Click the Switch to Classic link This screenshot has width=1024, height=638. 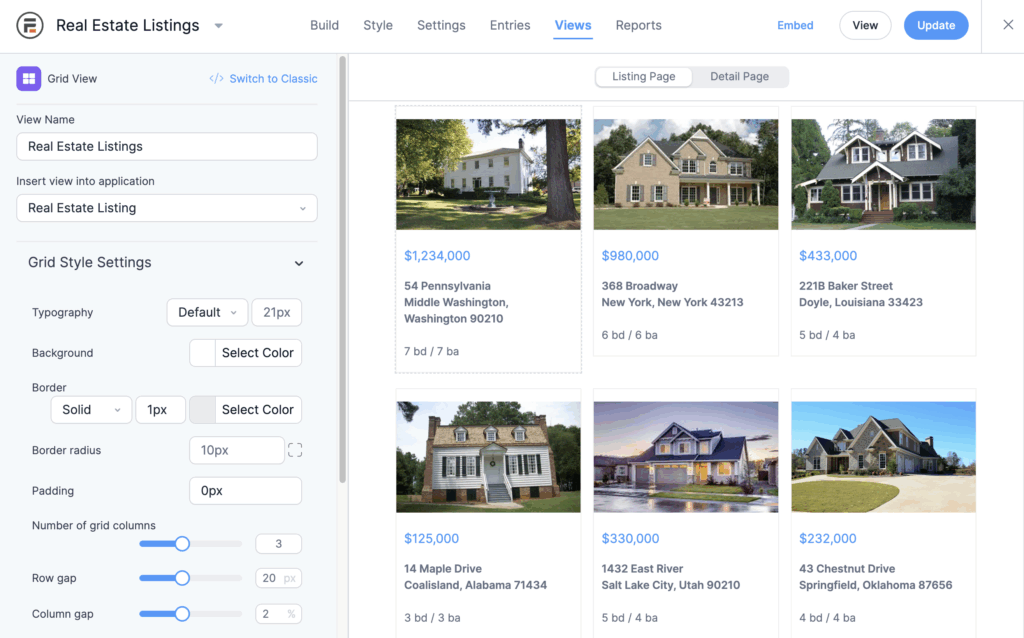coord(272,78)
